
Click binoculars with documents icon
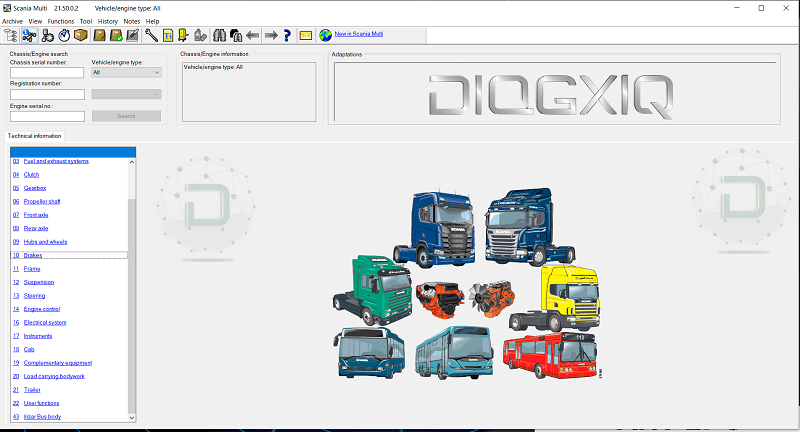236,35
